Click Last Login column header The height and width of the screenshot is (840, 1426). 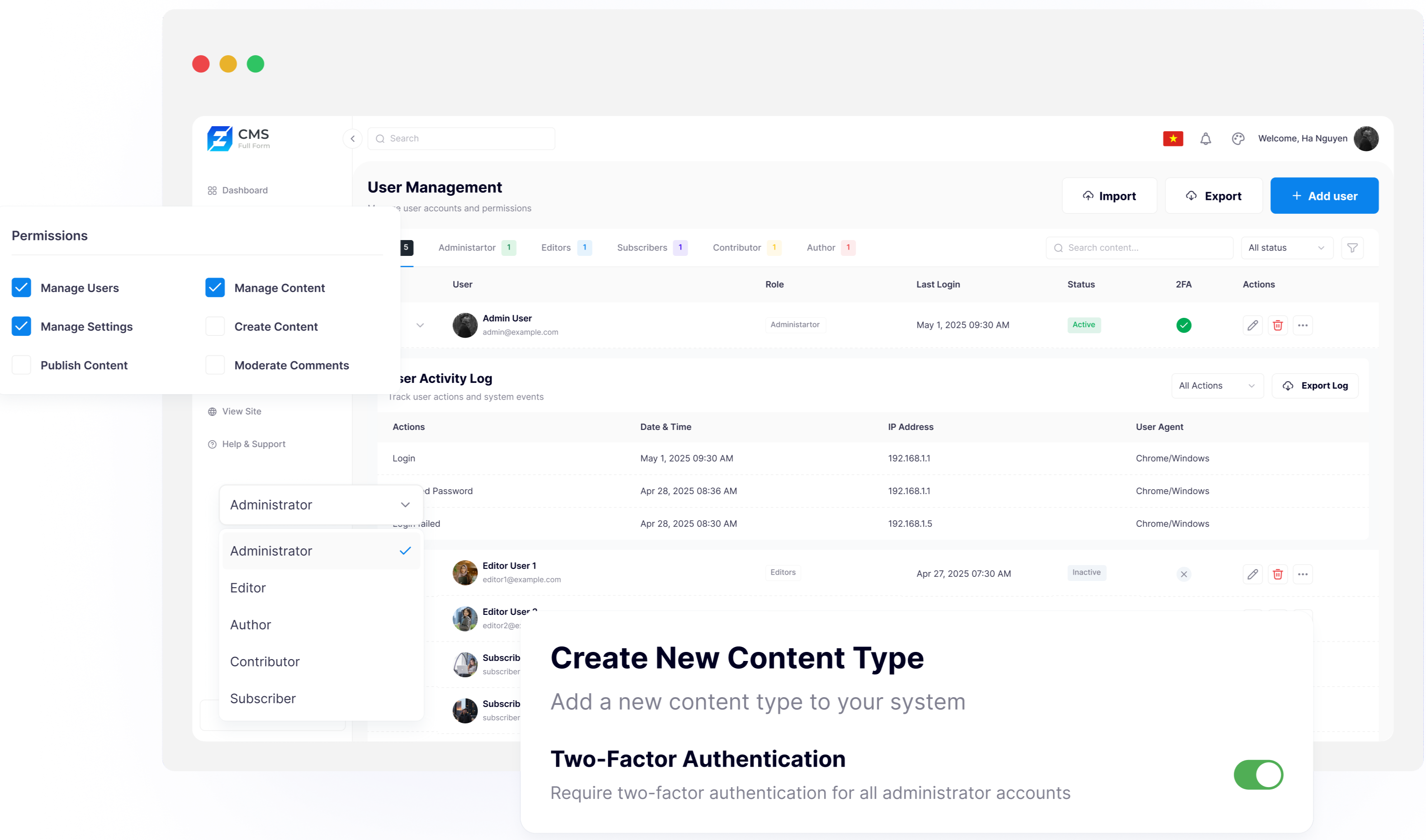(938, 285)
